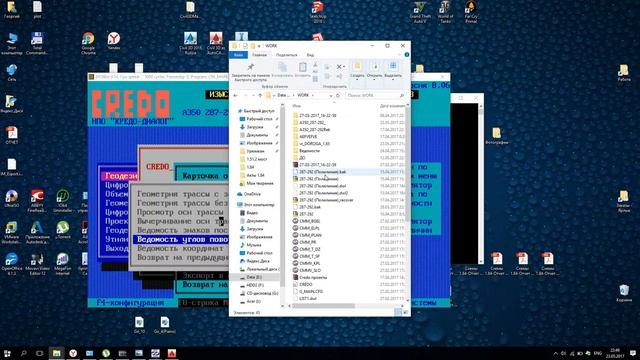640x360 pixels.
Task: Click the Refresh icon beside address bar
Action: point(338,96)
